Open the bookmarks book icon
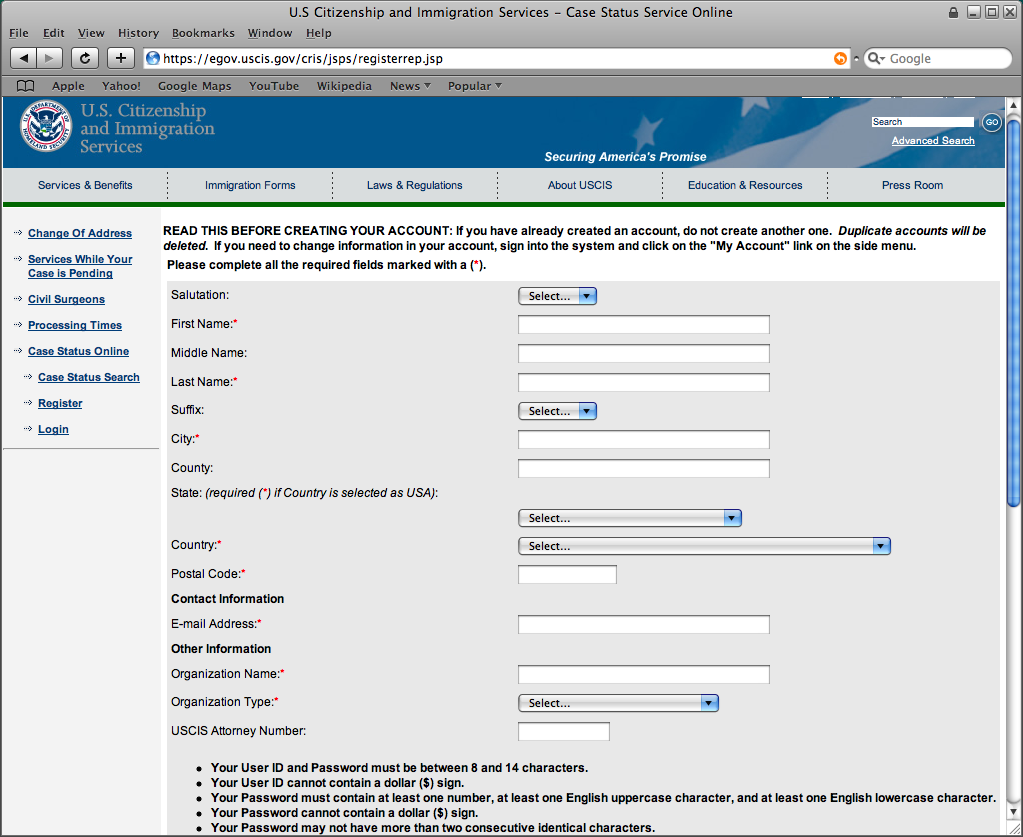 [26, 86]
